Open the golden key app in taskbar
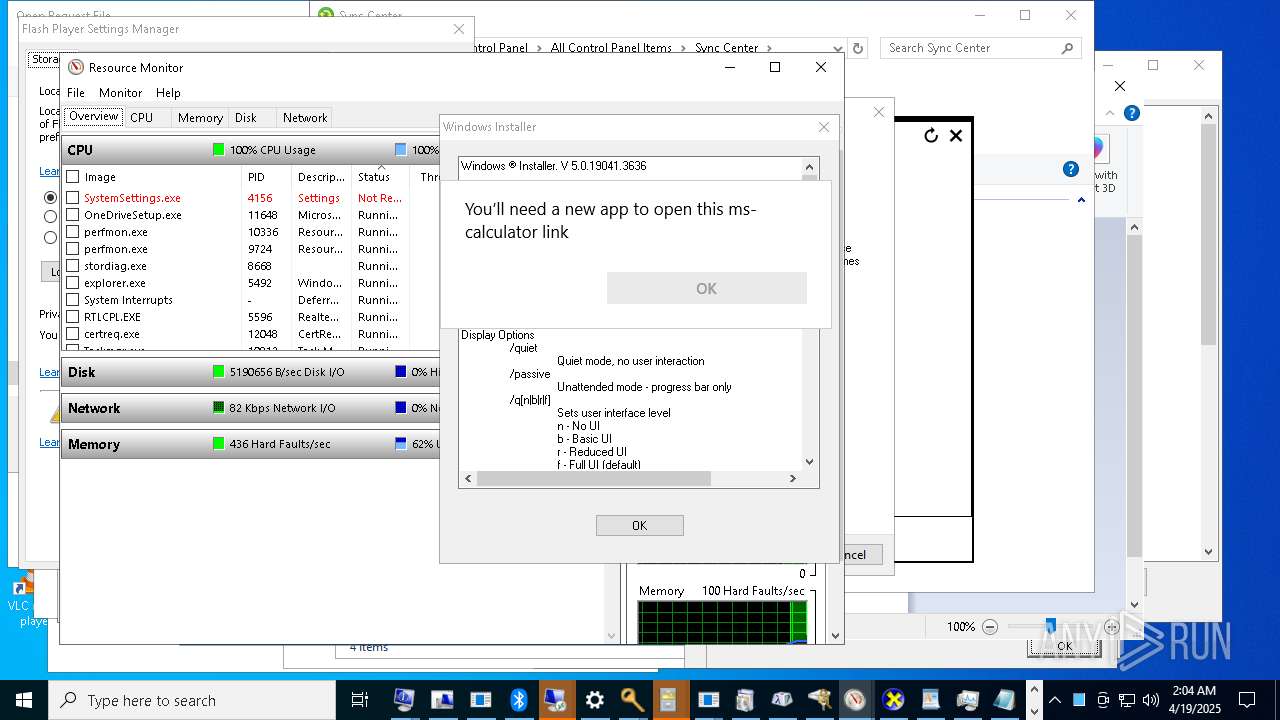Screen dimensions: 1280x720 pos(631,700)
